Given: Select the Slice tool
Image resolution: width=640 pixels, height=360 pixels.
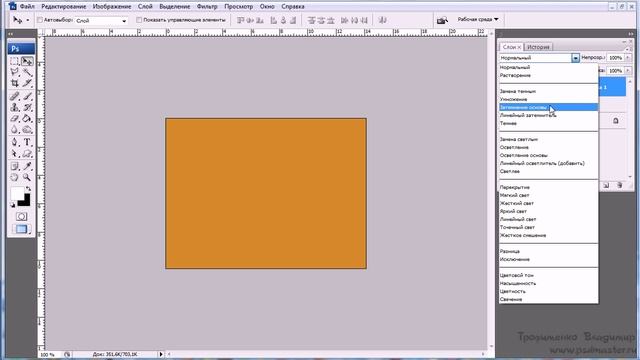Looking at the screenshot, I should (27, 83).
